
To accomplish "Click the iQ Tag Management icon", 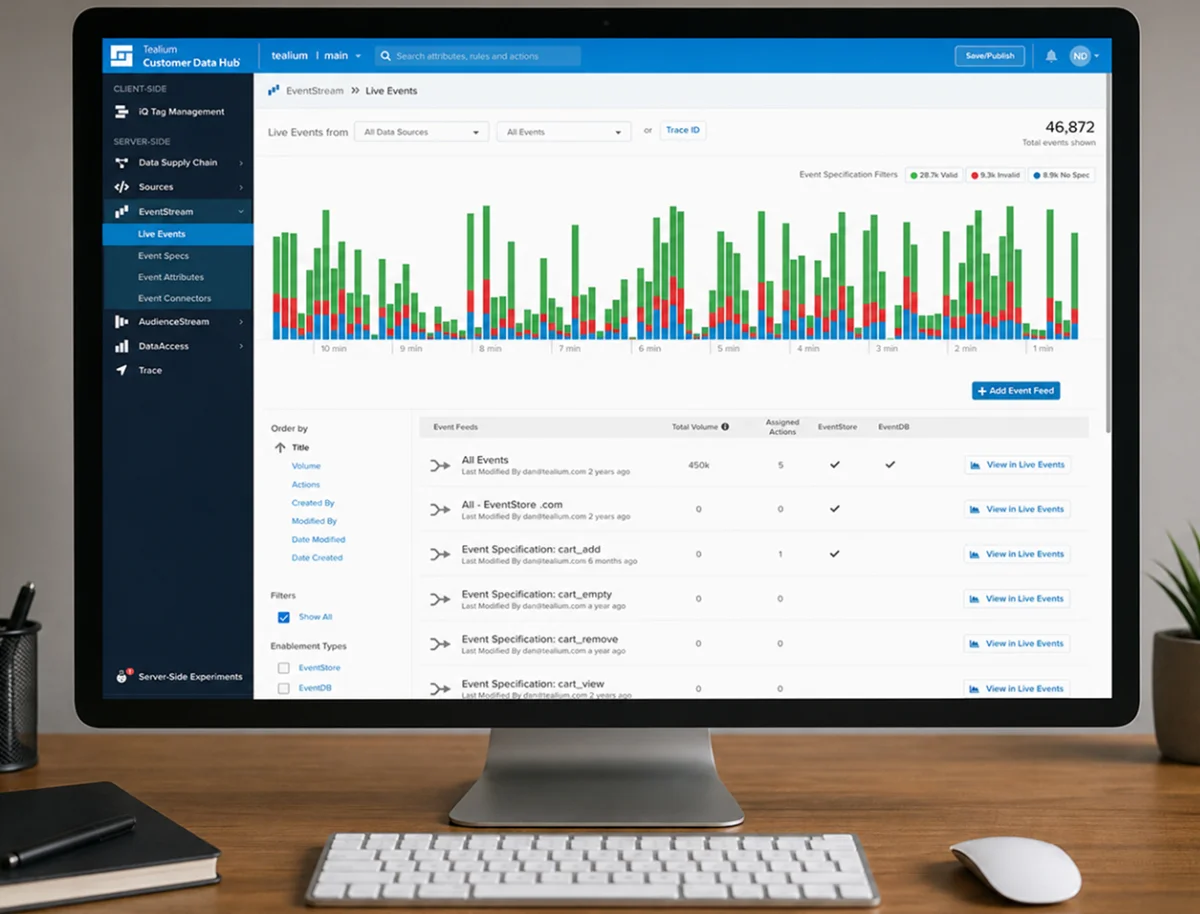I will [x=121, y=112].
